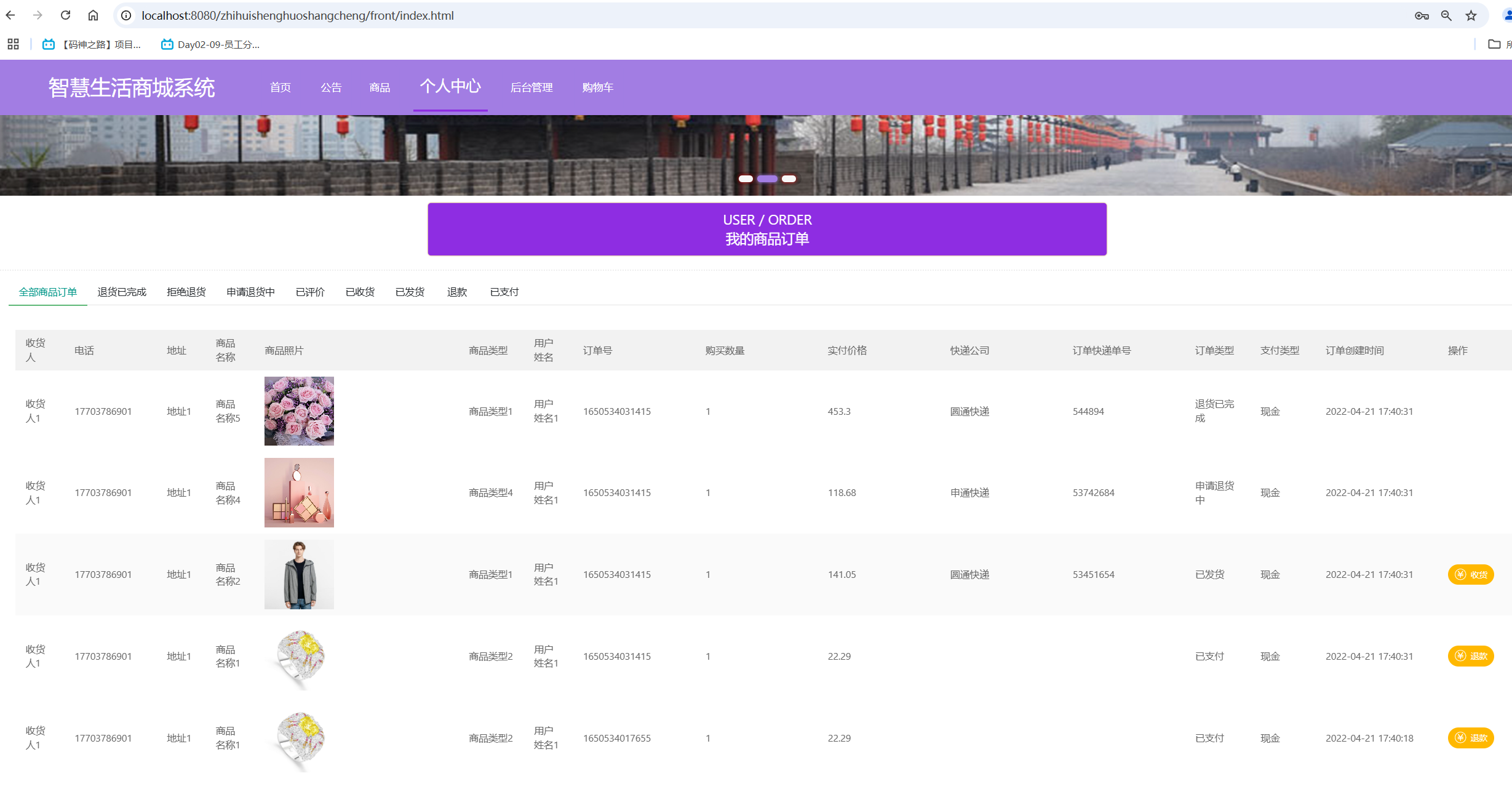Open ring photo for order 1650534017655

click(299, 738)
